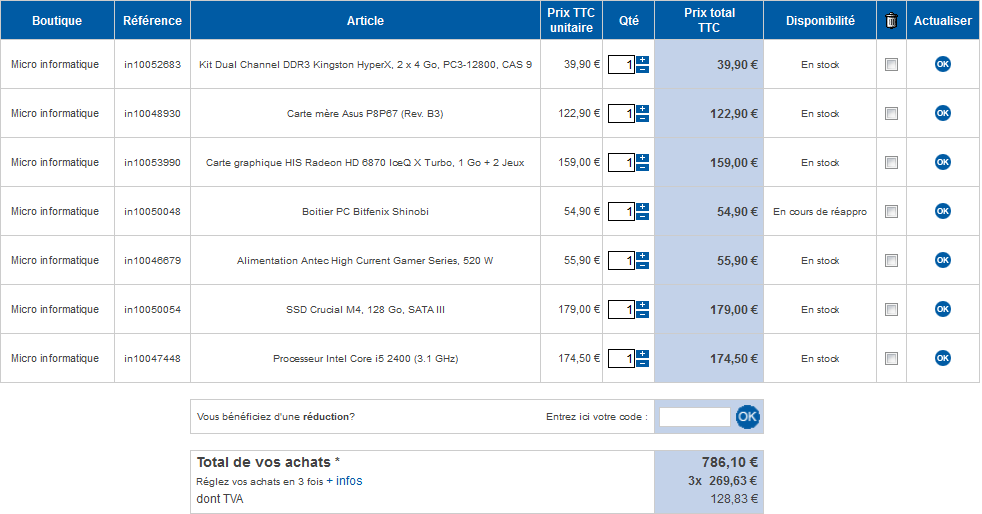
Task: Click the Disponibilité column header
Action: 820,20
